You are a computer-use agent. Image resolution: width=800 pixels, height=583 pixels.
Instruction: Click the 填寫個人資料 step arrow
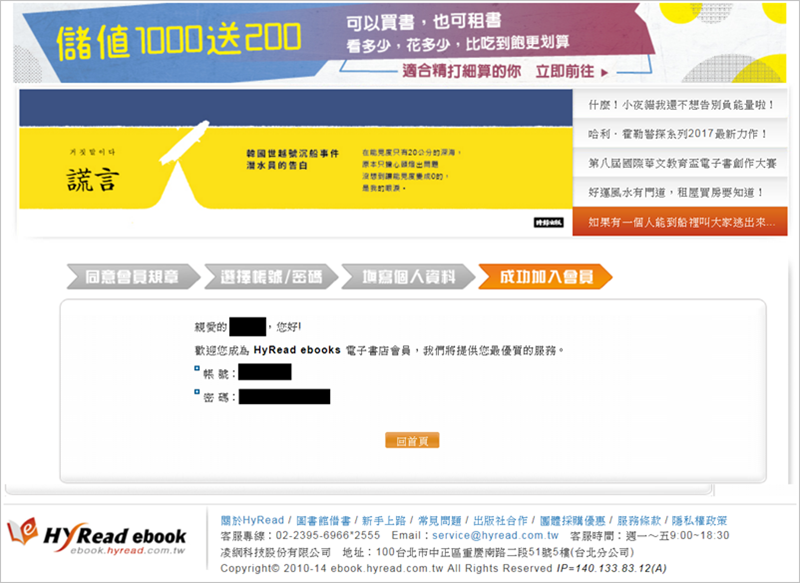coord(405,276)
